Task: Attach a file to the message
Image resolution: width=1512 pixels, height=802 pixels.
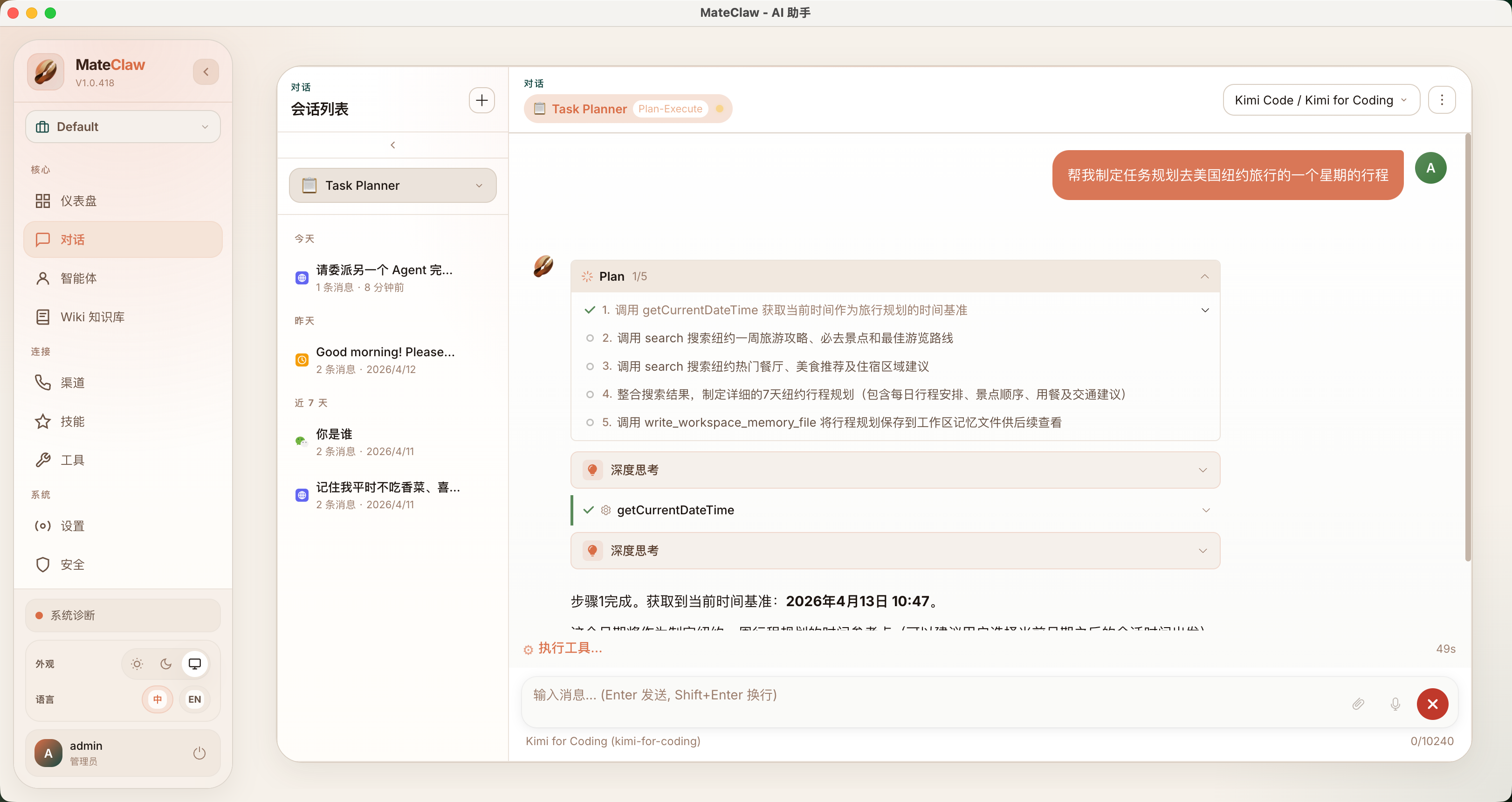Action: point(1358,704)
